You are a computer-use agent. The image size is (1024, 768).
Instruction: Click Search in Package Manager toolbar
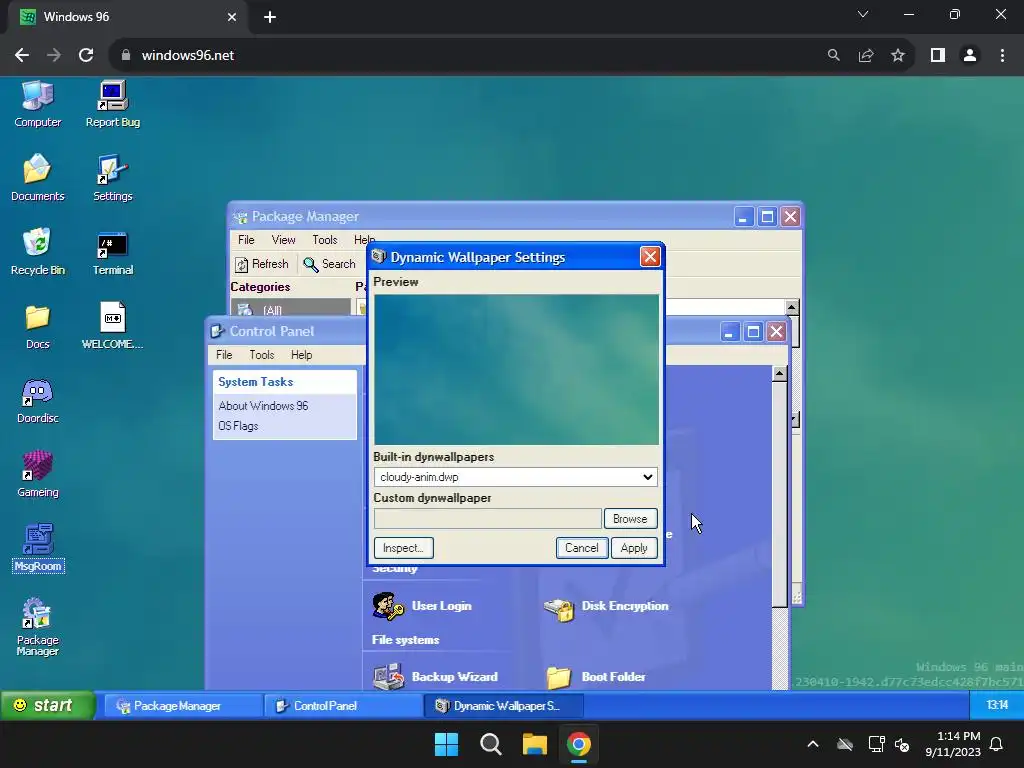point(329,264)
